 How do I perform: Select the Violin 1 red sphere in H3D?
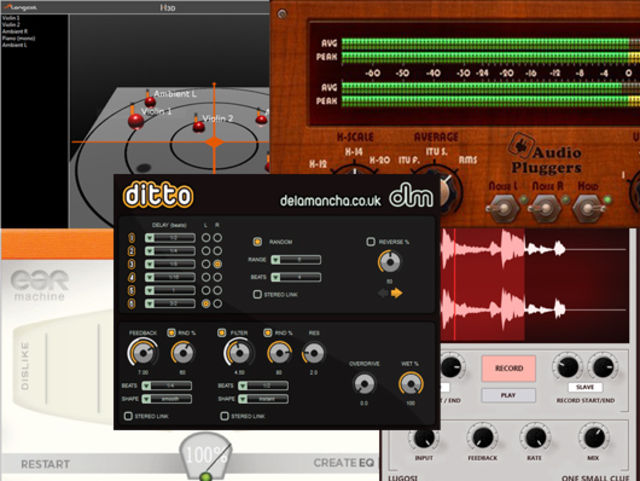[136, 121]
